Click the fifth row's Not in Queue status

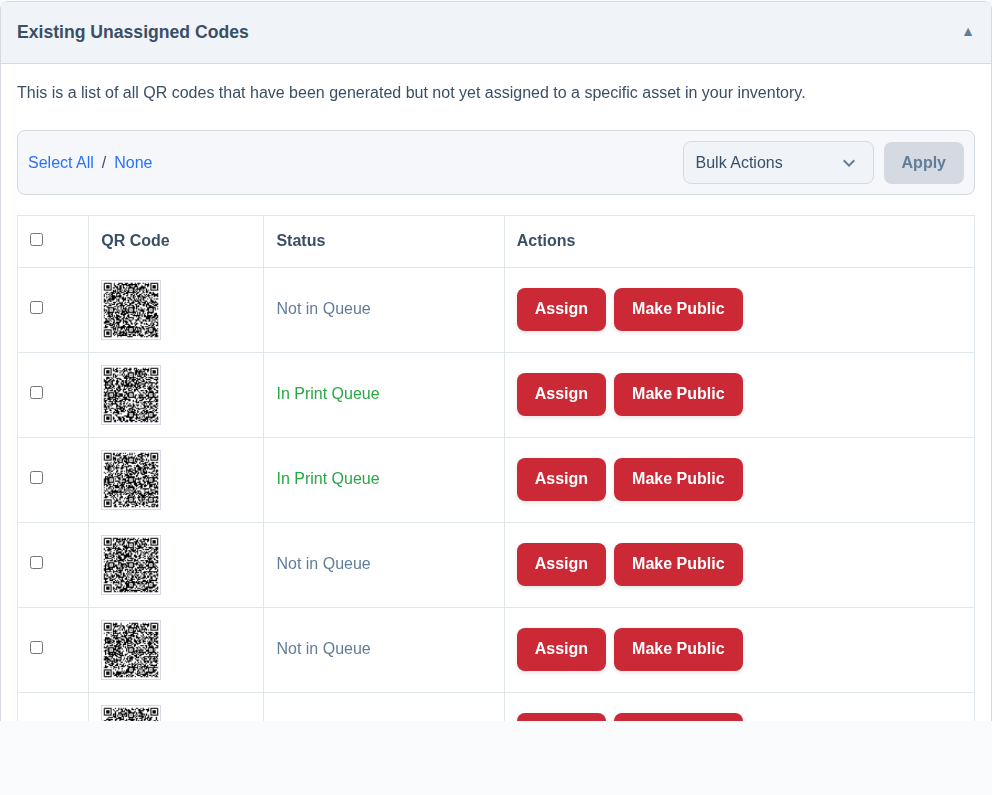point(323,648)
